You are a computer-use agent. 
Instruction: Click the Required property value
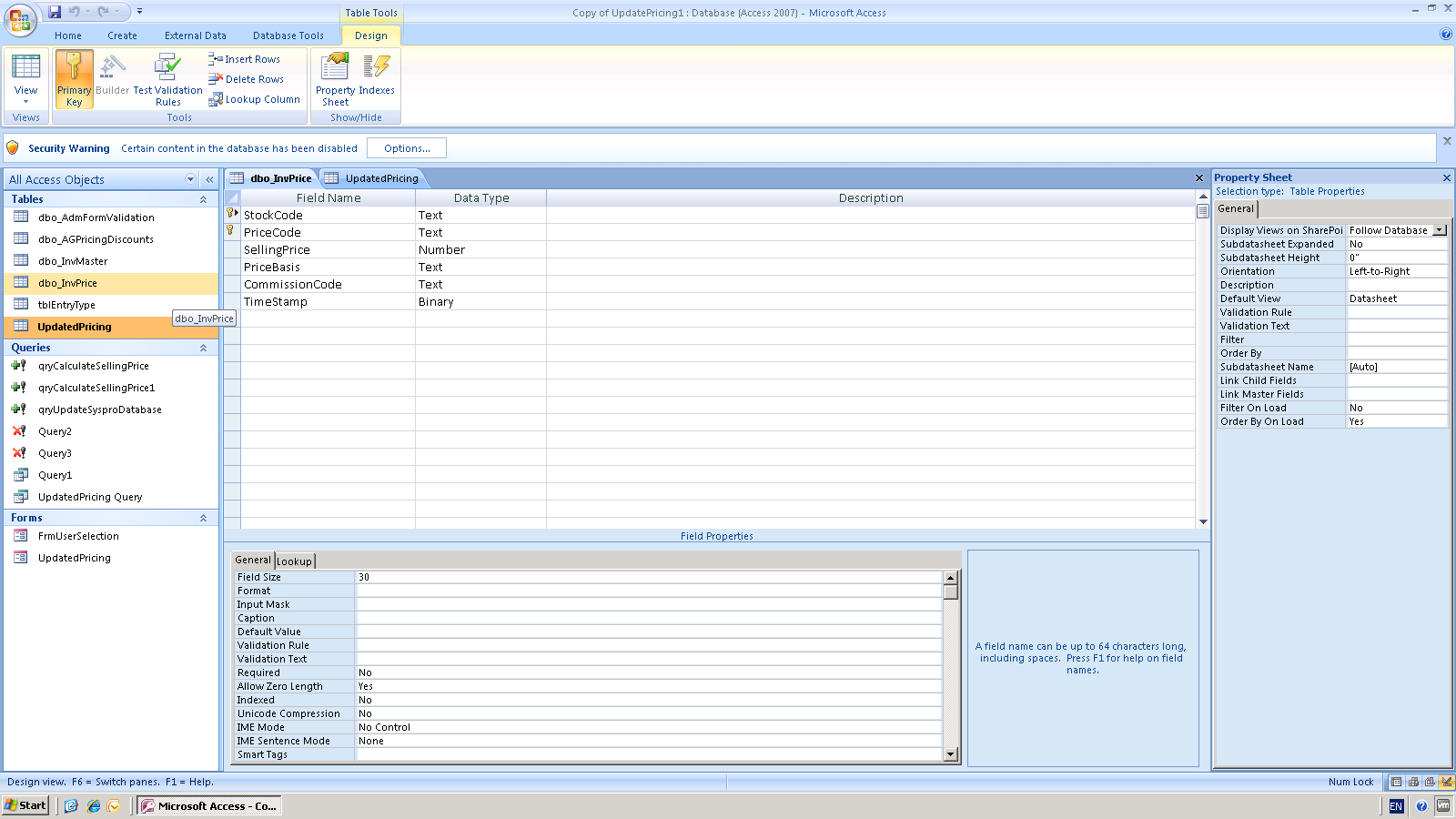pyautogui.click(x=648, y=672)
